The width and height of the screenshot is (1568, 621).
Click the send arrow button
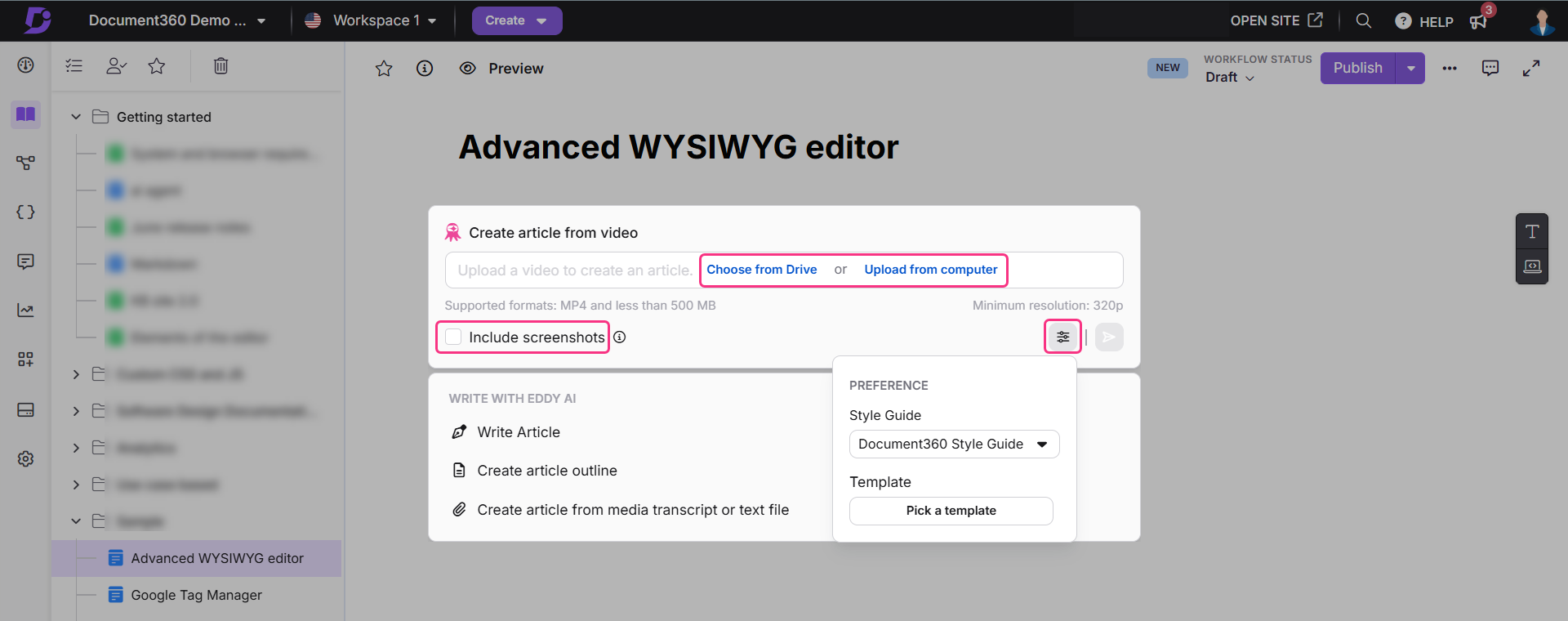pyautogui.click(x=1109, y=337)
